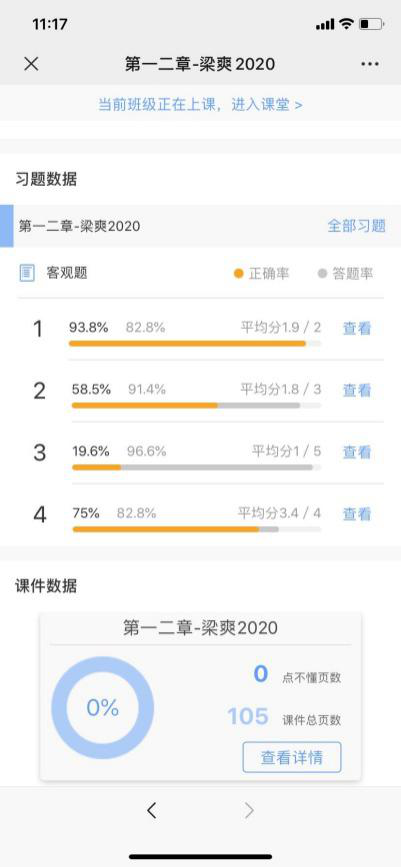Tap the question 1 progress bar
The height and width of the screenshot is (867, 401).
[195, 343]
